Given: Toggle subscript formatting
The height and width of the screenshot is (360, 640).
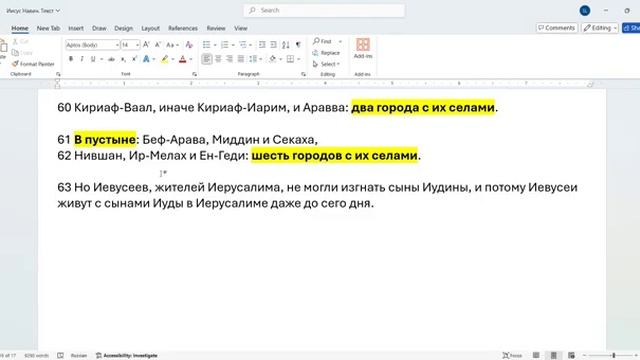Looking at the screenshot, I should pos(123,59).
